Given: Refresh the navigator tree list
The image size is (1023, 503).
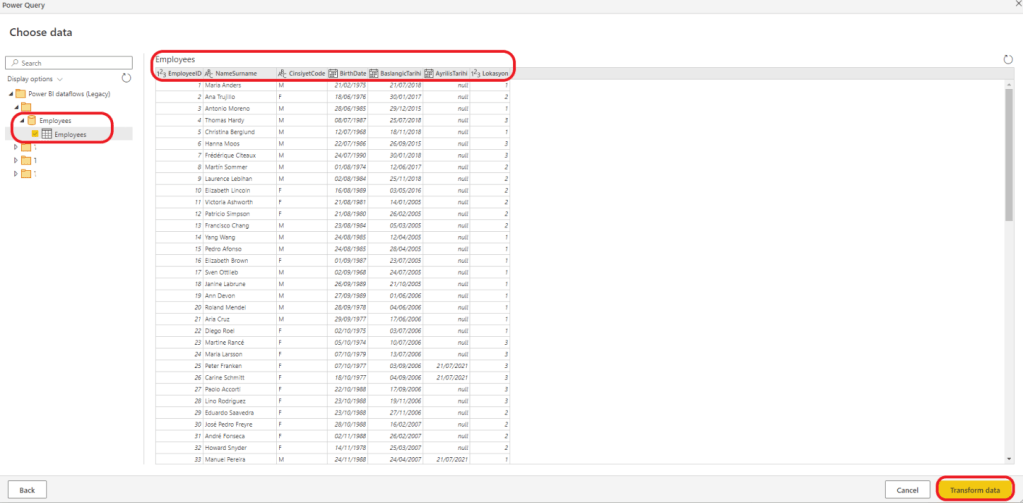Looking at the screenshot, I should [x=126, y=78].
